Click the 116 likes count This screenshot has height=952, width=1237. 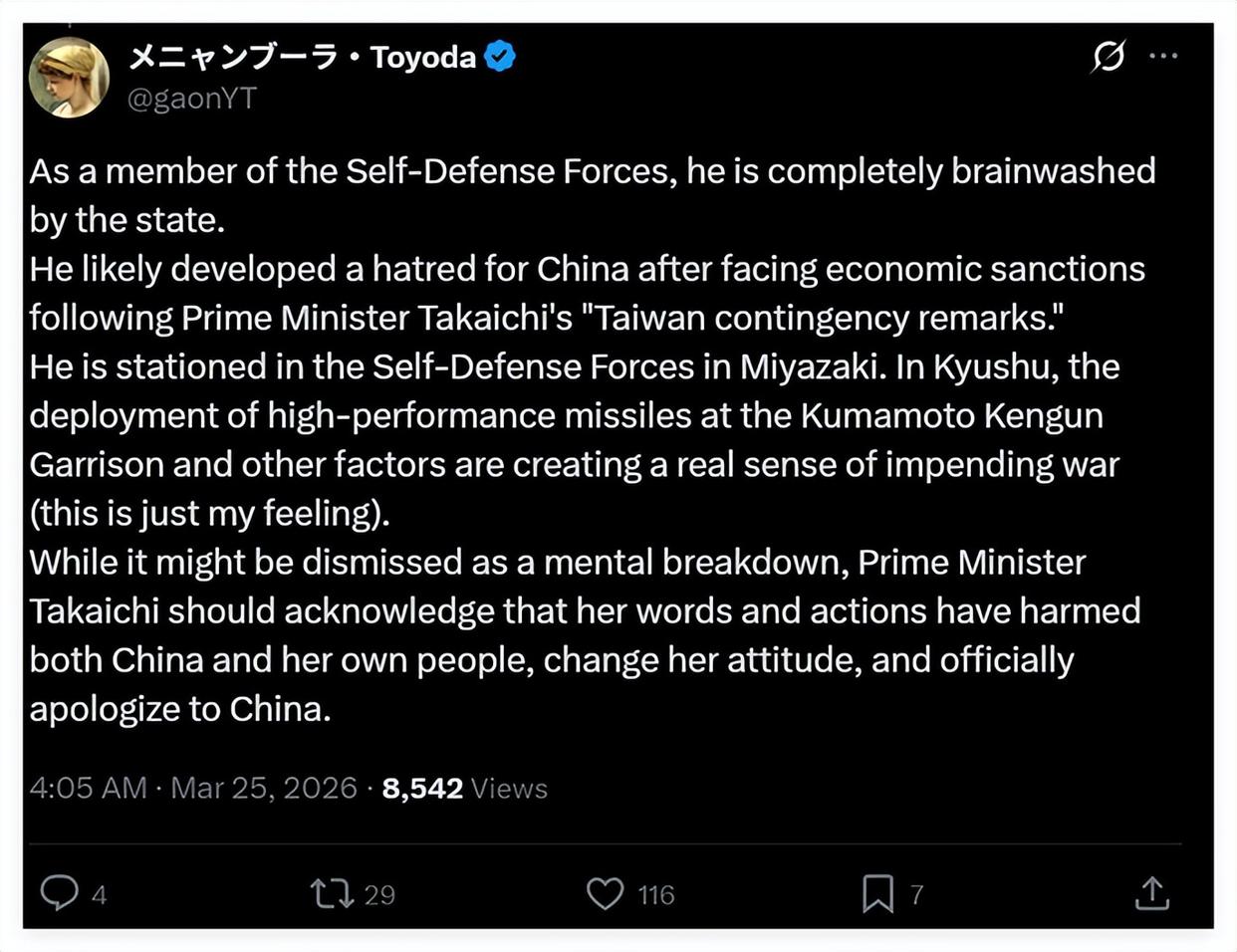[656, 894]
